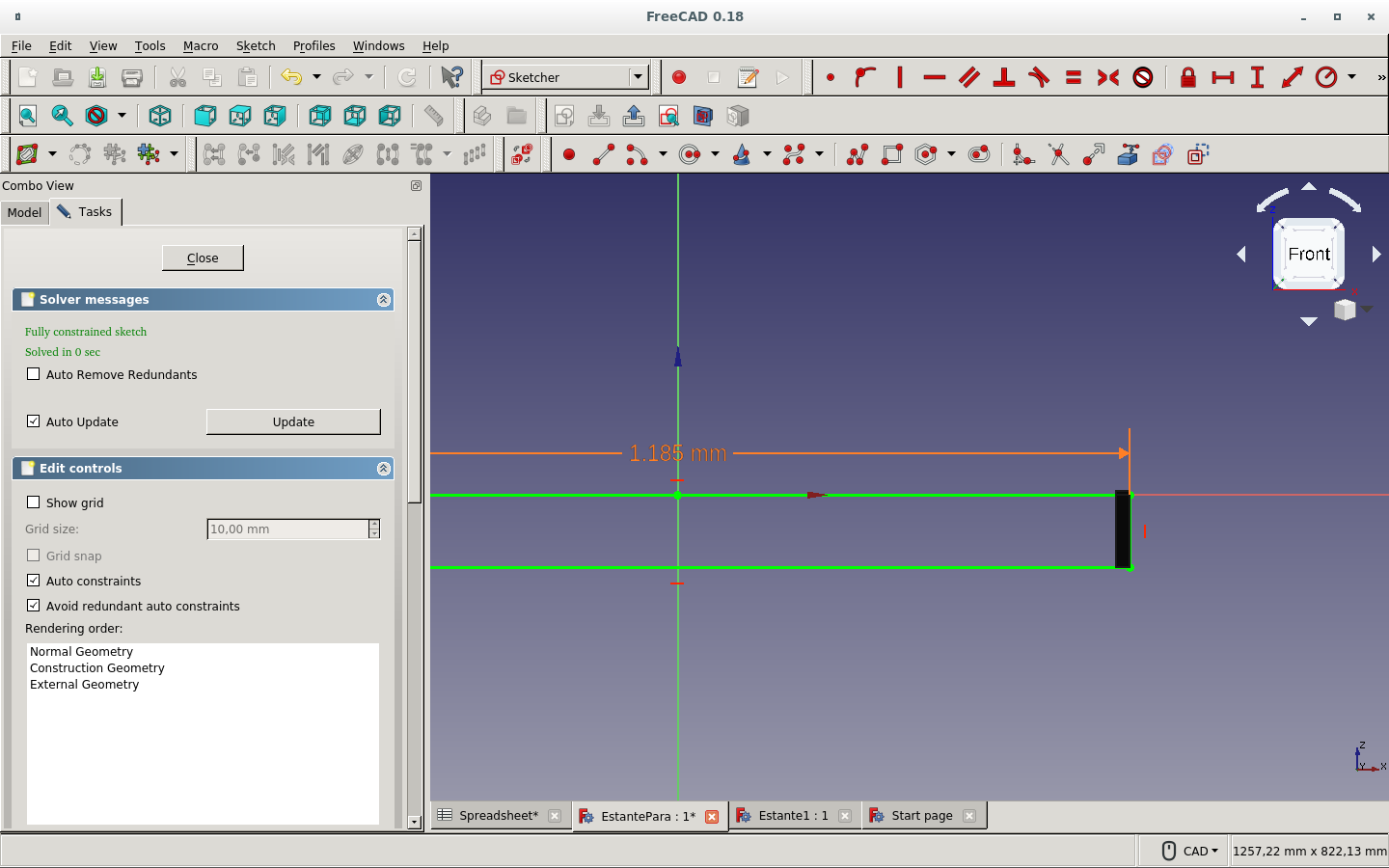This screenshot has height=868, width=1389.
Task: Switch to the Start page tab
Action: click(921, 816)
